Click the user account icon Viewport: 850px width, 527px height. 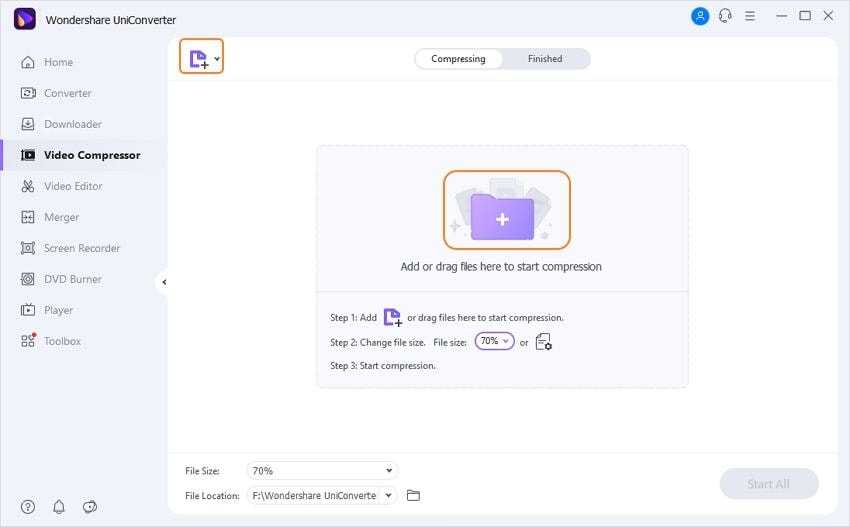point(699,16)
